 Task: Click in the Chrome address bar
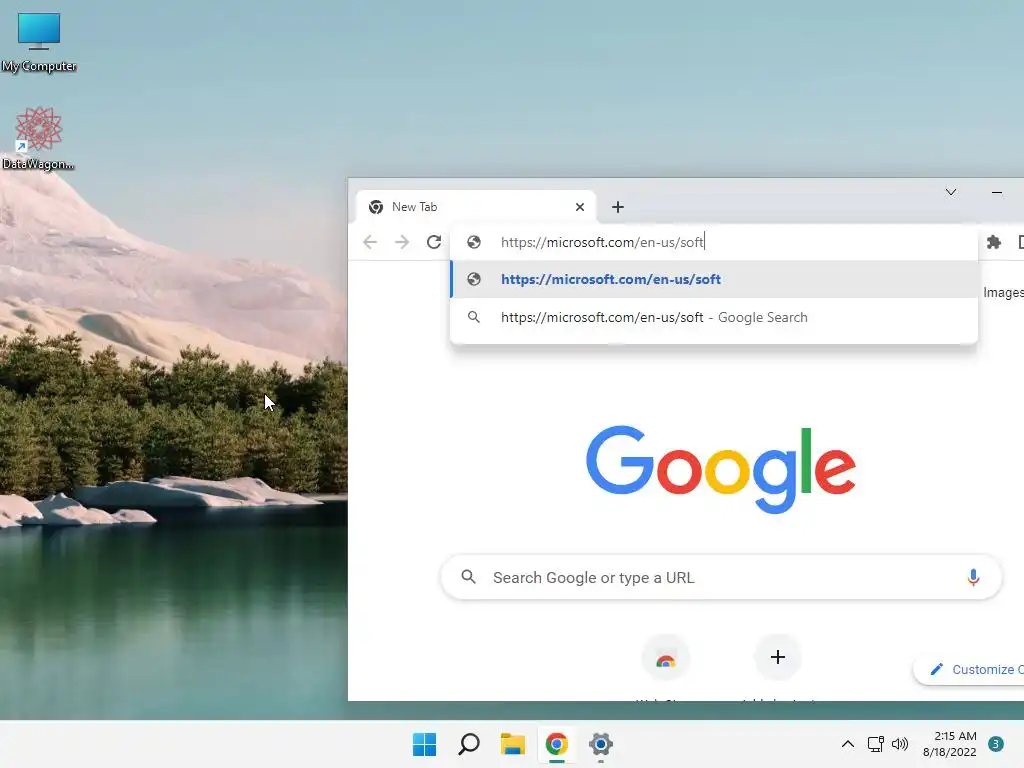tap(714, 242)
